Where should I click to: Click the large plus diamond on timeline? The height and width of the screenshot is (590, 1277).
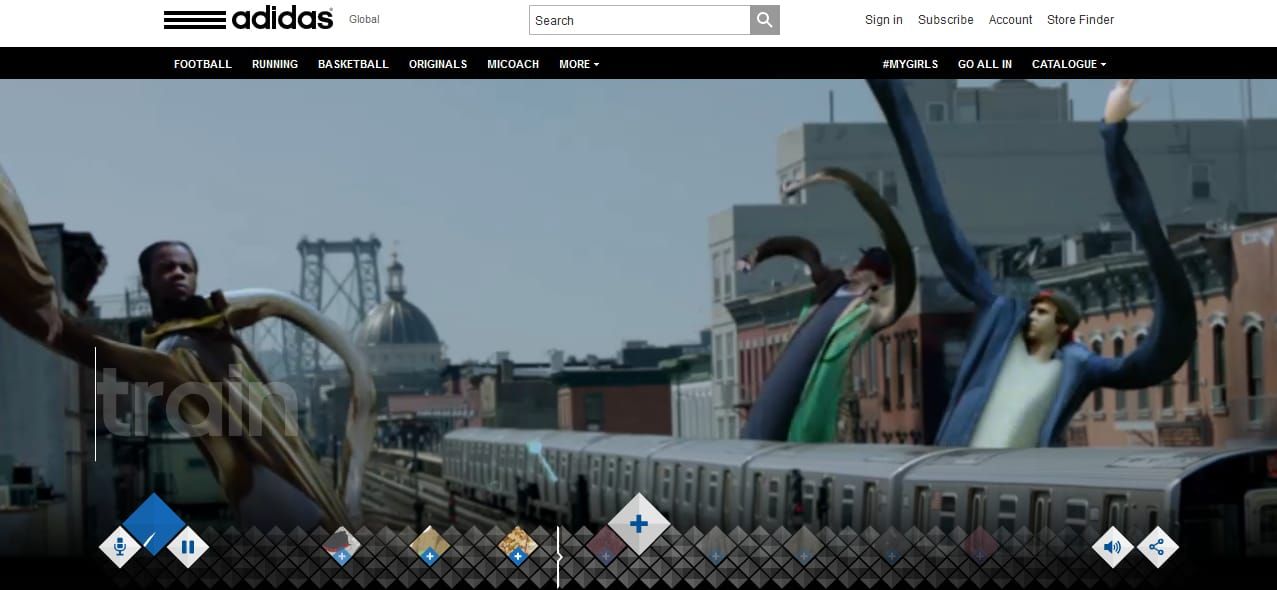click(638, 523)
